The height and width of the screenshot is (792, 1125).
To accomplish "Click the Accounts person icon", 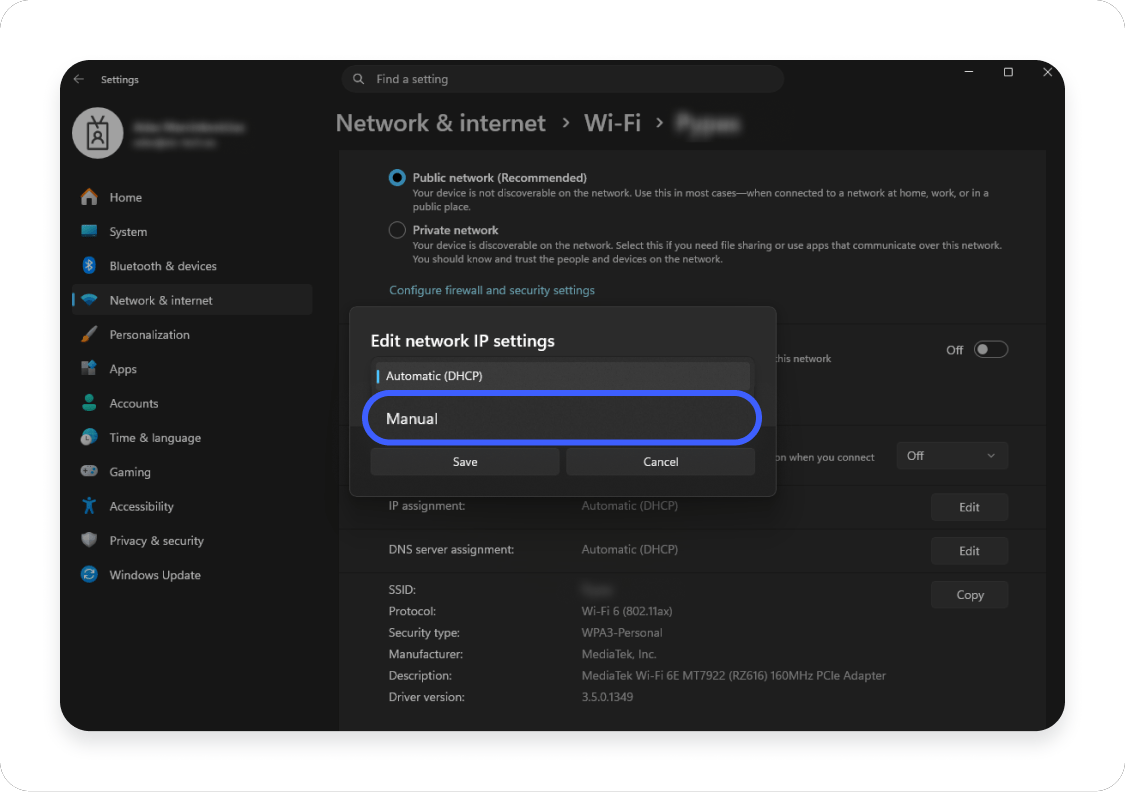I will click(x=89, y=402).
